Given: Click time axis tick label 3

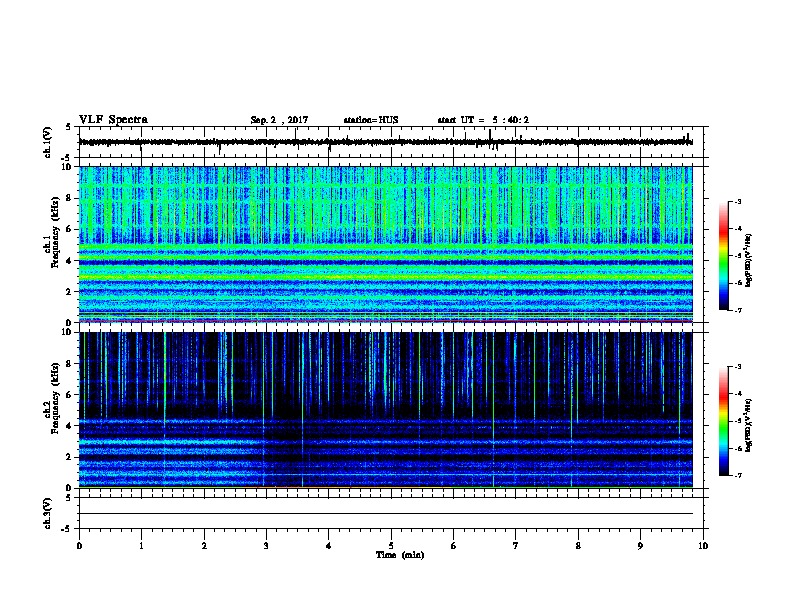Looking at the screenshot, I should (x=266, y=546).
